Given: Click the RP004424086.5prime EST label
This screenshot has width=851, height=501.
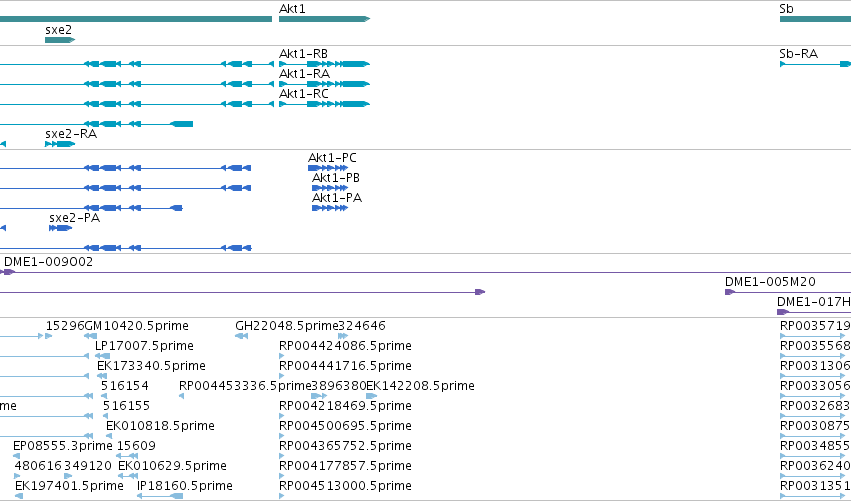Looking at the screenshot, I should click(x=345, y=346).
